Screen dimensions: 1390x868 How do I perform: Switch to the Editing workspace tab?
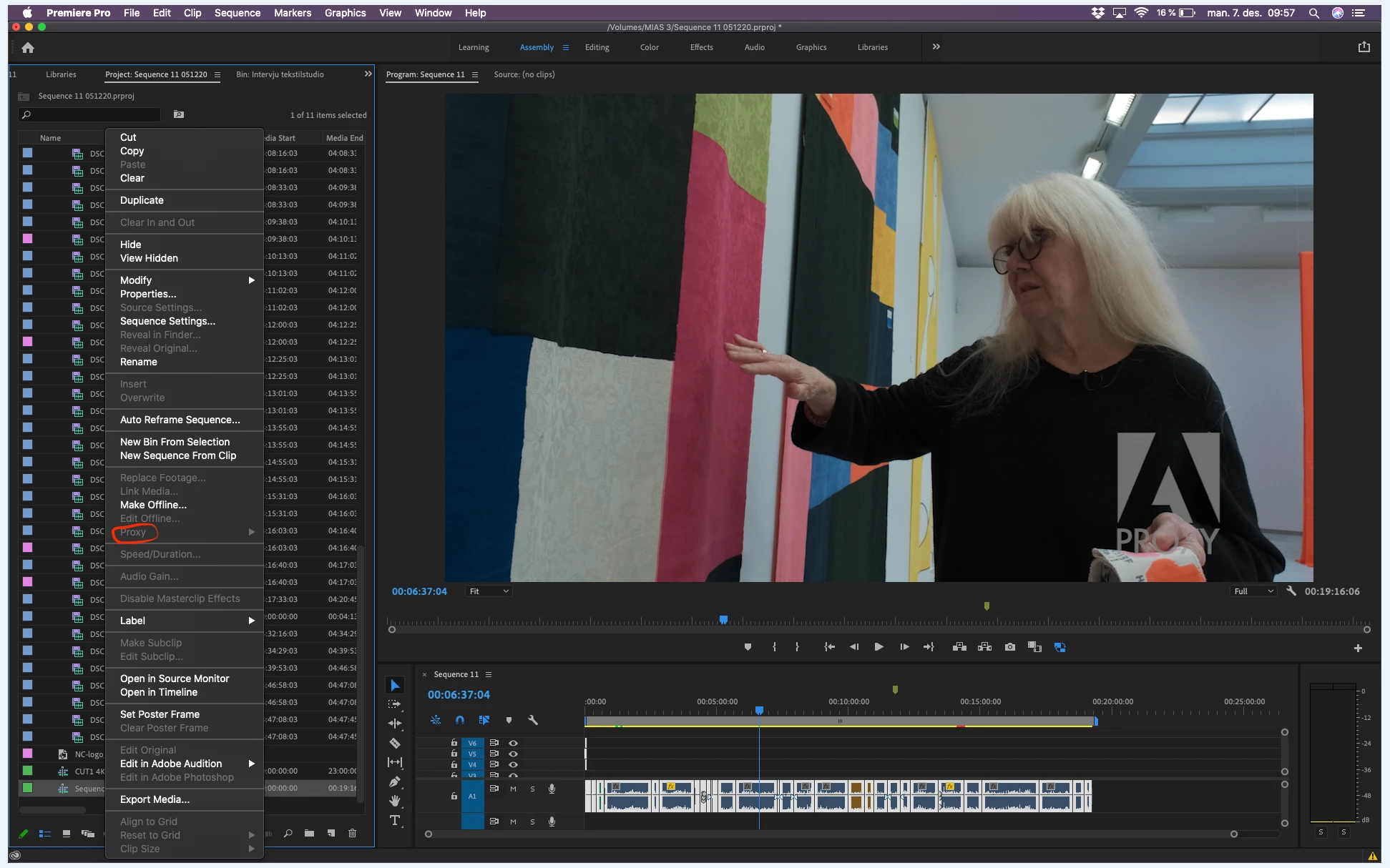point(597,47)
